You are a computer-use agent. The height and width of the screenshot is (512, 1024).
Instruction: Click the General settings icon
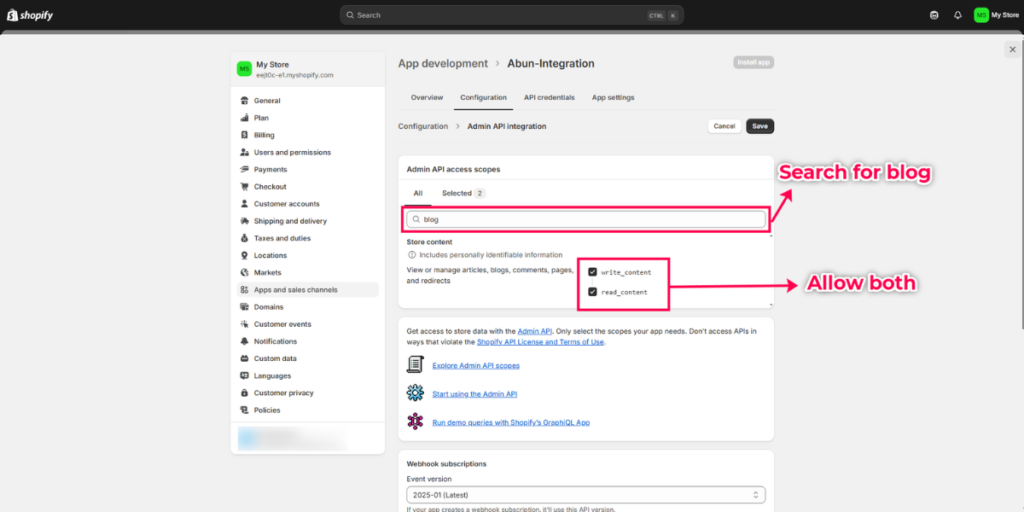point(244,101)
